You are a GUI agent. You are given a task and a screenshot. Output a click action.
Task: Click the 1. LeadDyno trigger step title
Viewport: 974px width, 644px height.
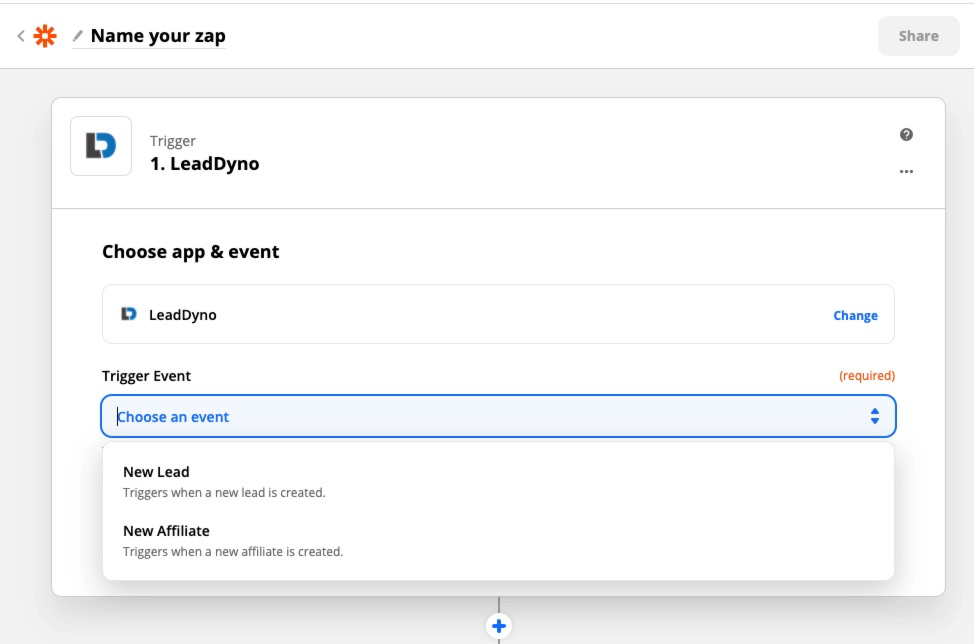pyautogui.click(x=204, y=164)
